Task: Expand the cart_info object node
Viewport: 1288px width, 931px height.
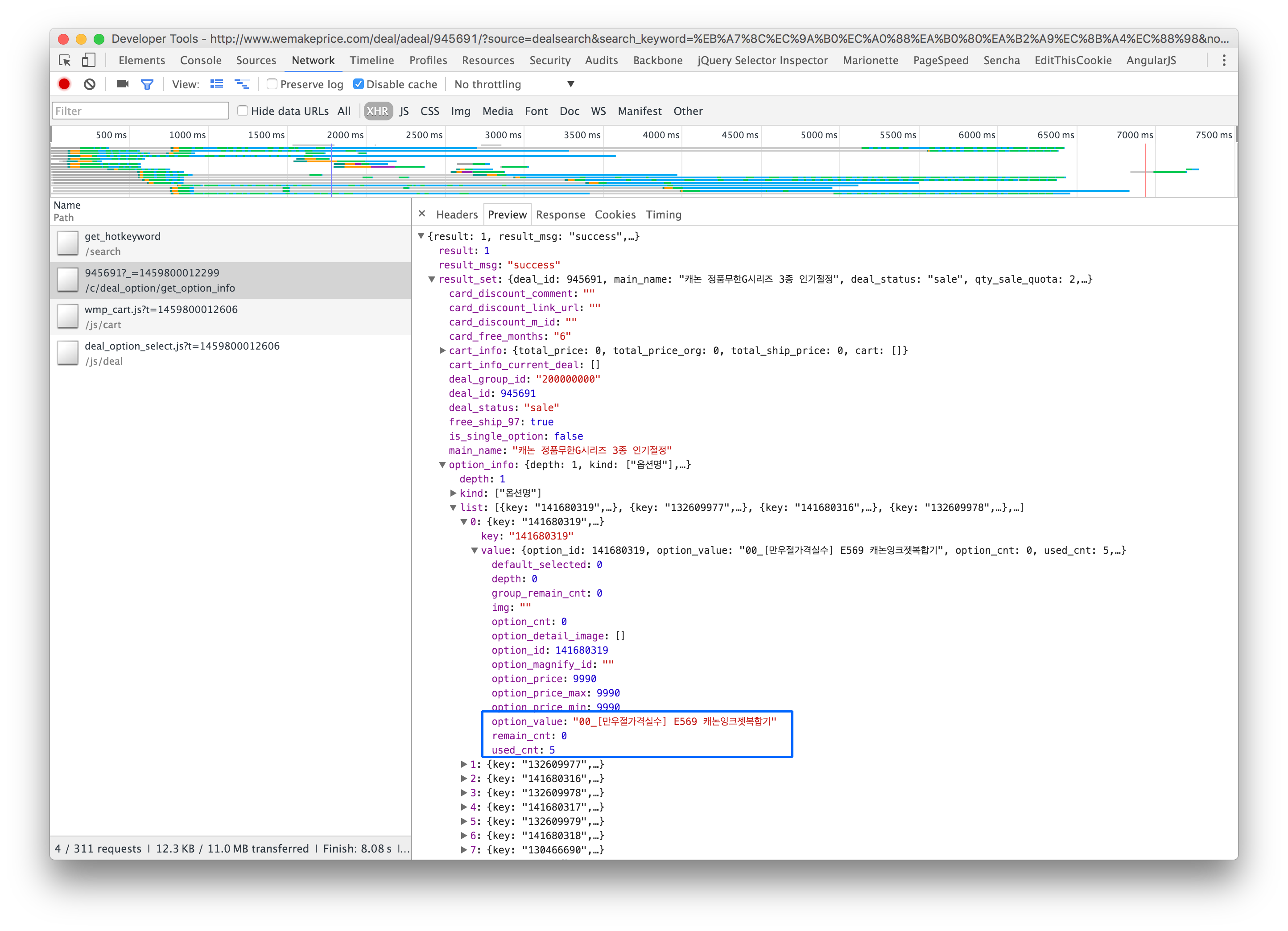Action: [x=442, y=350]
